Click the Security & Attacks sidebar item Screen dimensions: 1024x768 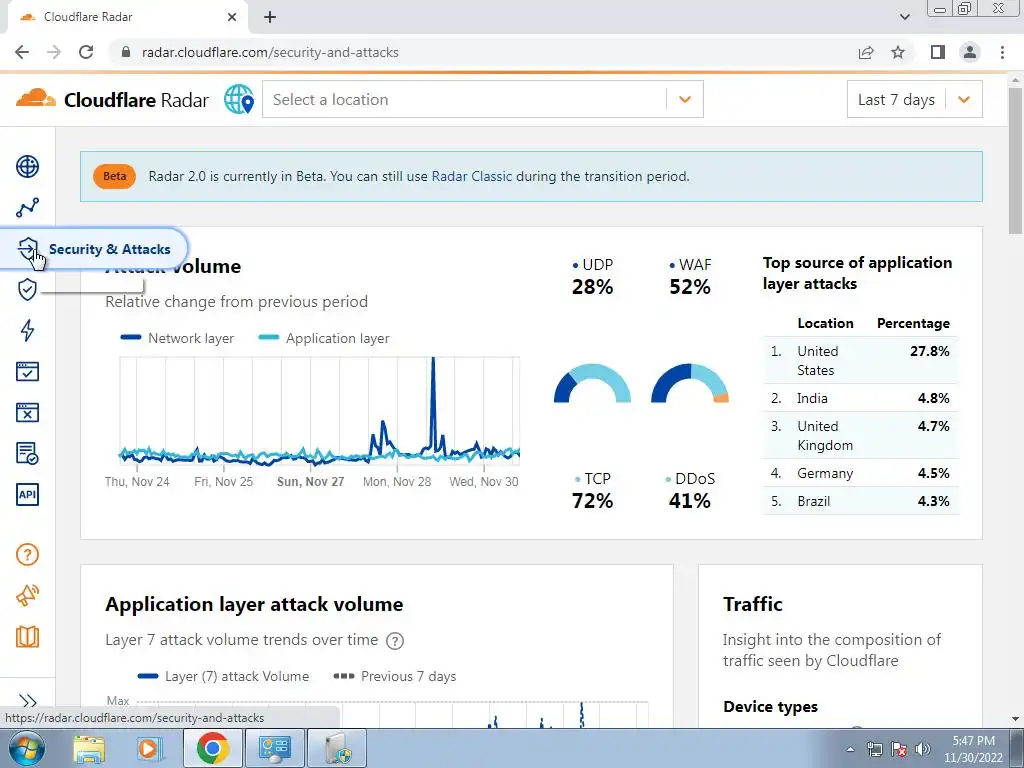[x=94, y=249]
